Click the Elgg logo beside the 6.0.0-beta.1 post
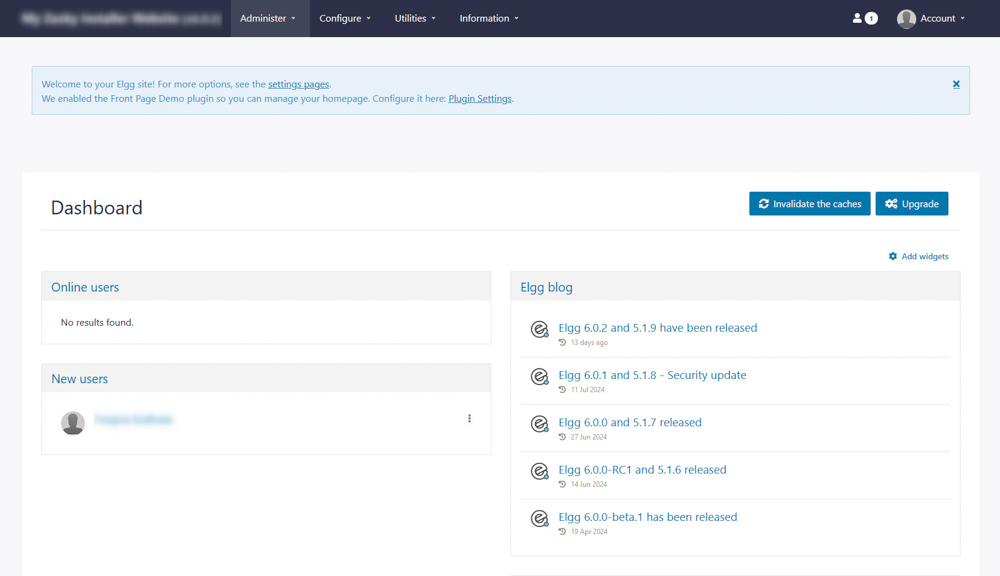The height and width of the screenshot is (576, 1000). tap(540, 518)
